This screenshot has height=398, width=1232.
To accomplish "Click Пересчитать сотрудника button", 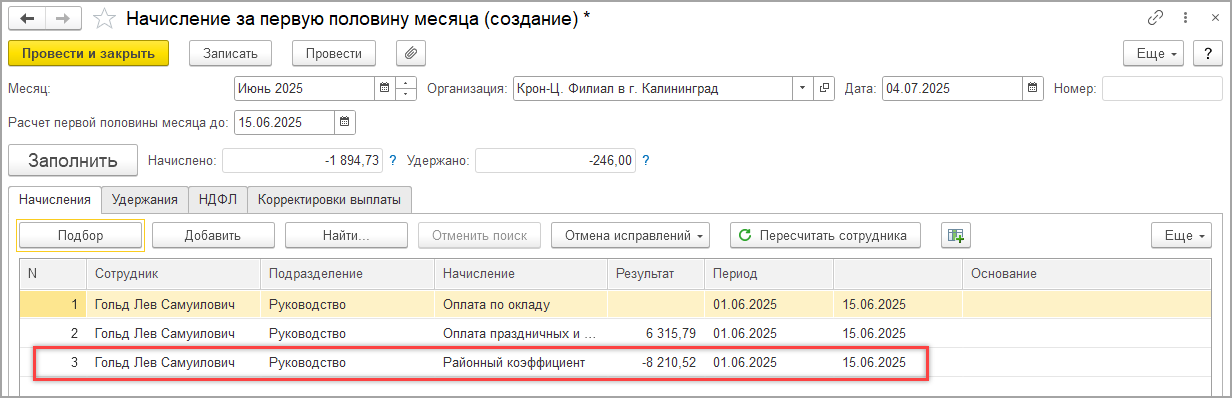I will 825,236.
